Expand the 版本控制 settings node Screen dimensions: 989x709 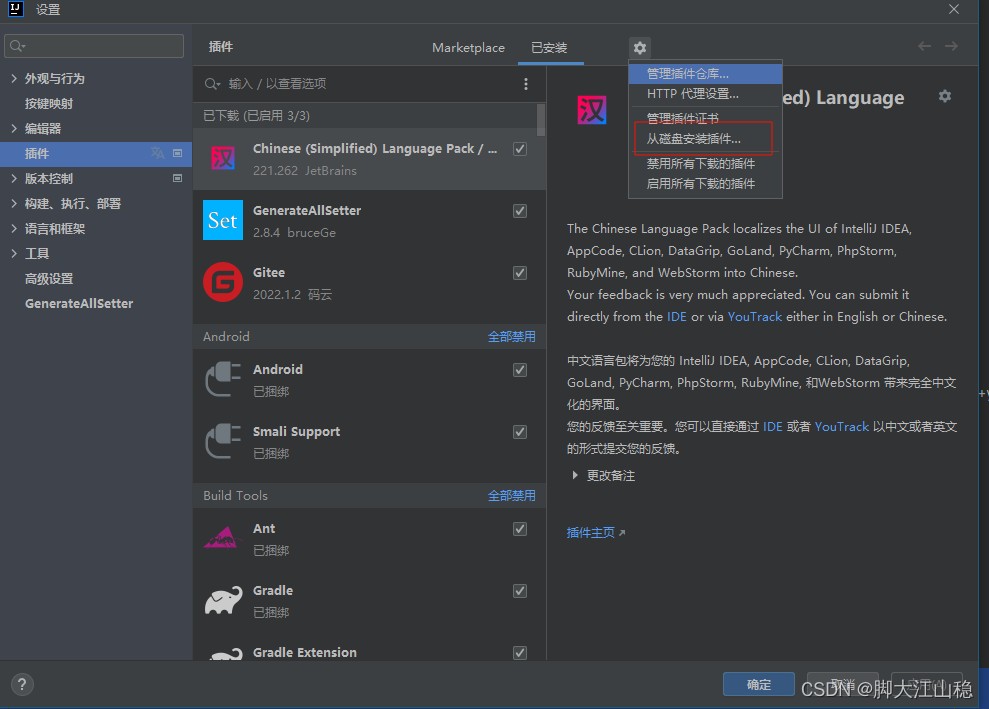(x=14, y=179)
